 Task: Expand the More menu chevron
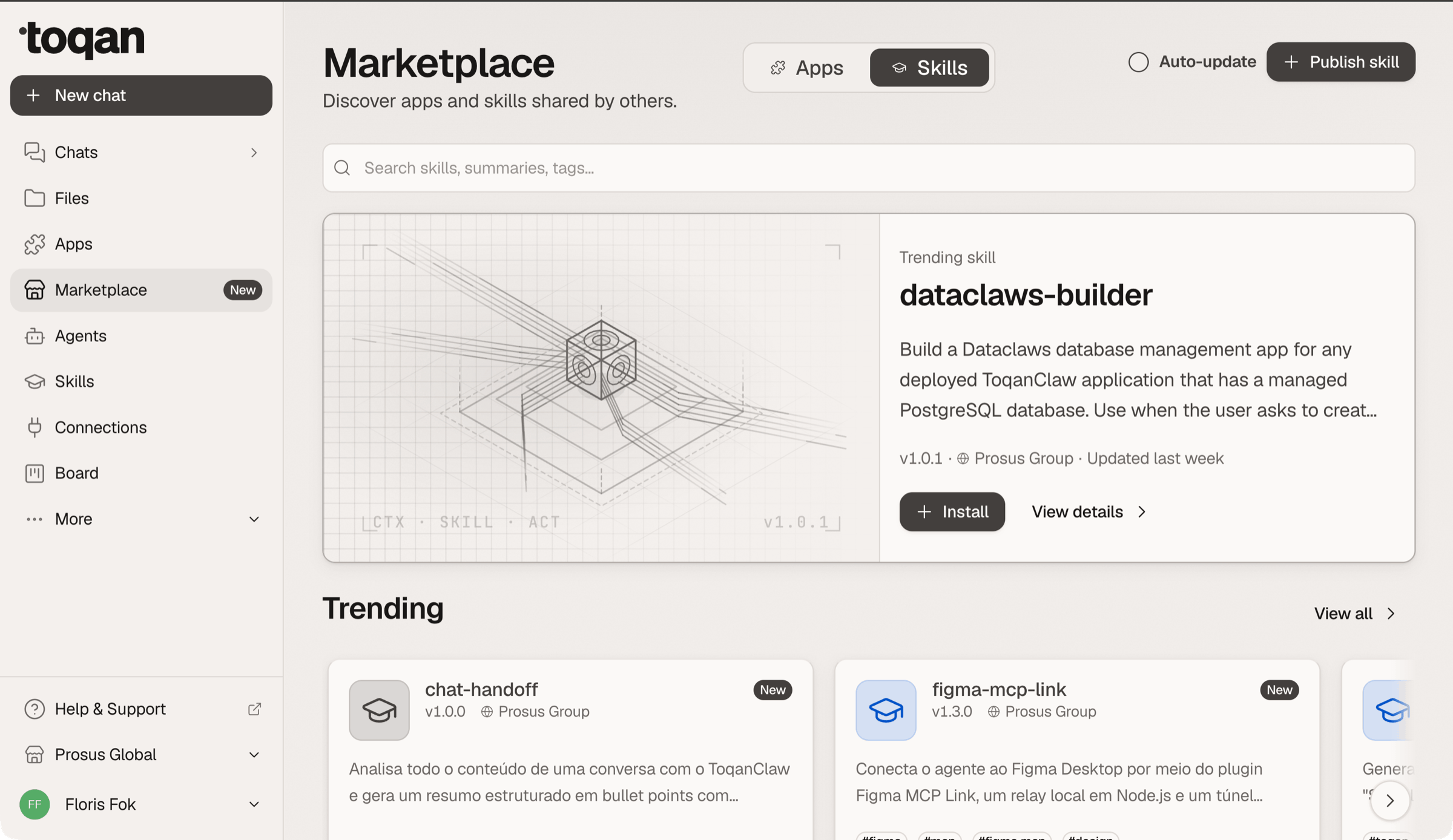[x=254, y=519]
